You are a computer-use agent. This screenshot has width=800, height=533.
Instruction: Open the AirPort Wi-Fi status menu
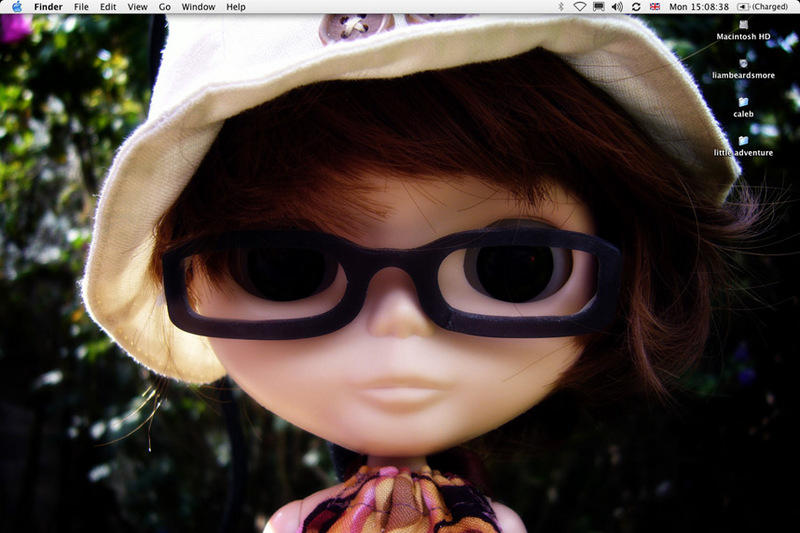580,7
